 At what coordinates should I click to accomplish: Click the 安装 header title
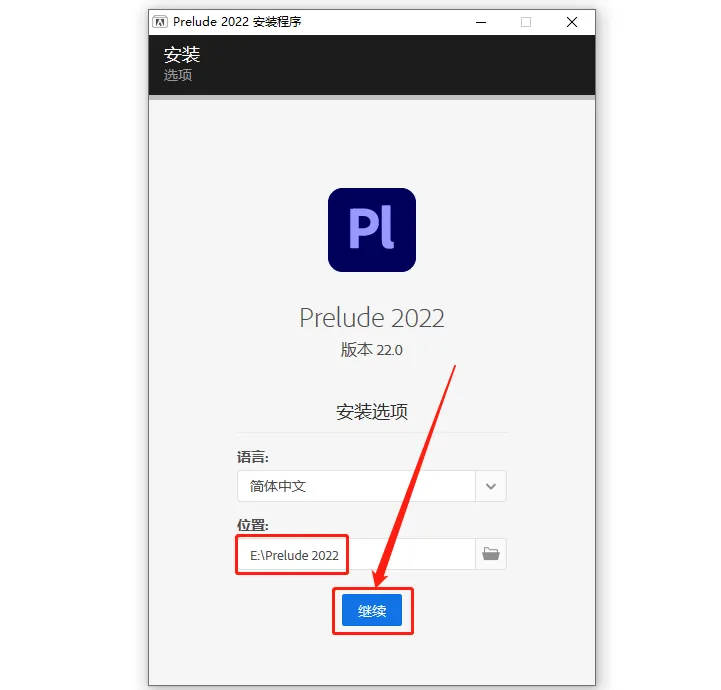pos(182,55)
